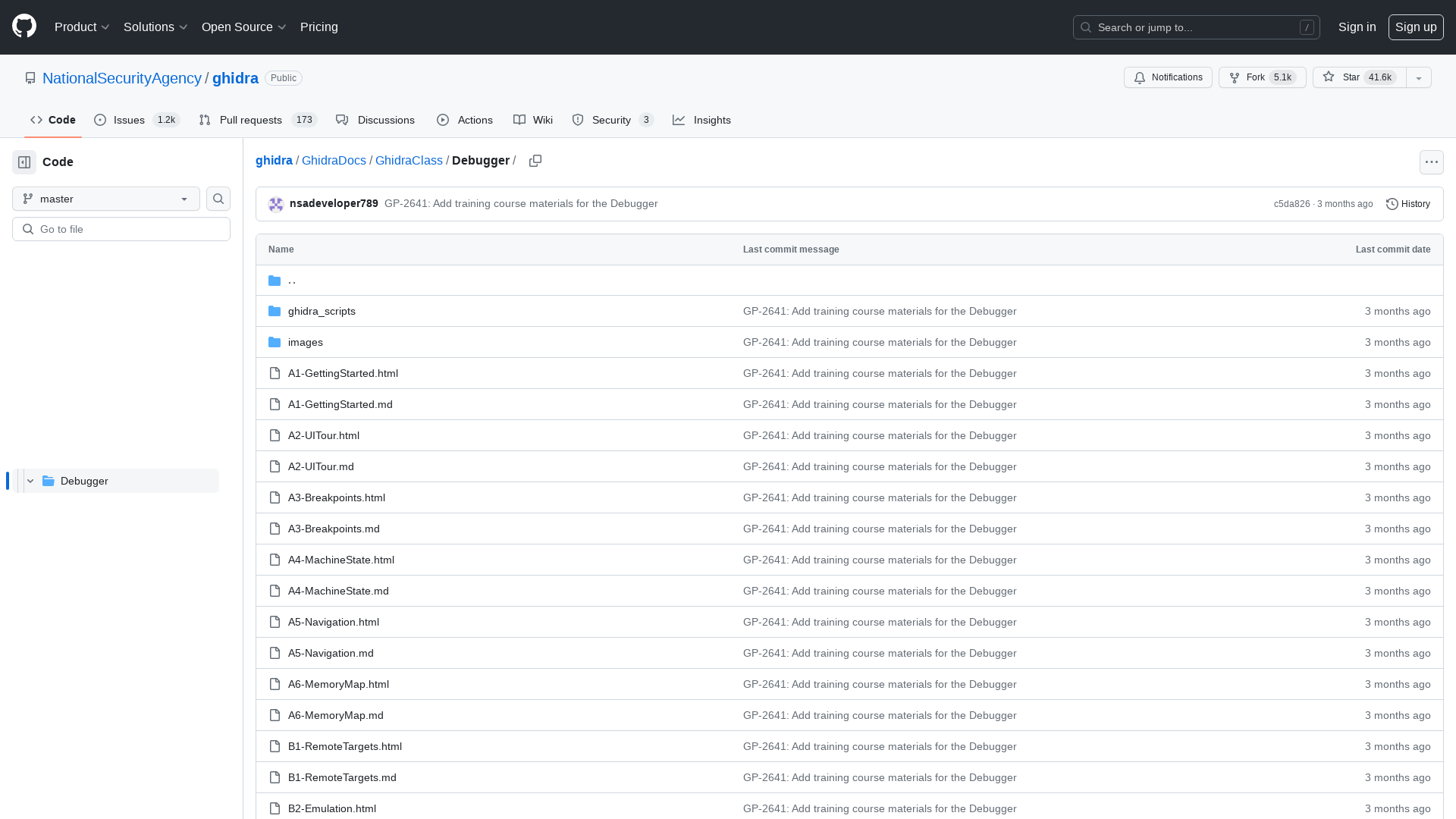The image size is (1456, 819).
Task: Click the Sign in link
Action: (x=1357, y=27)
